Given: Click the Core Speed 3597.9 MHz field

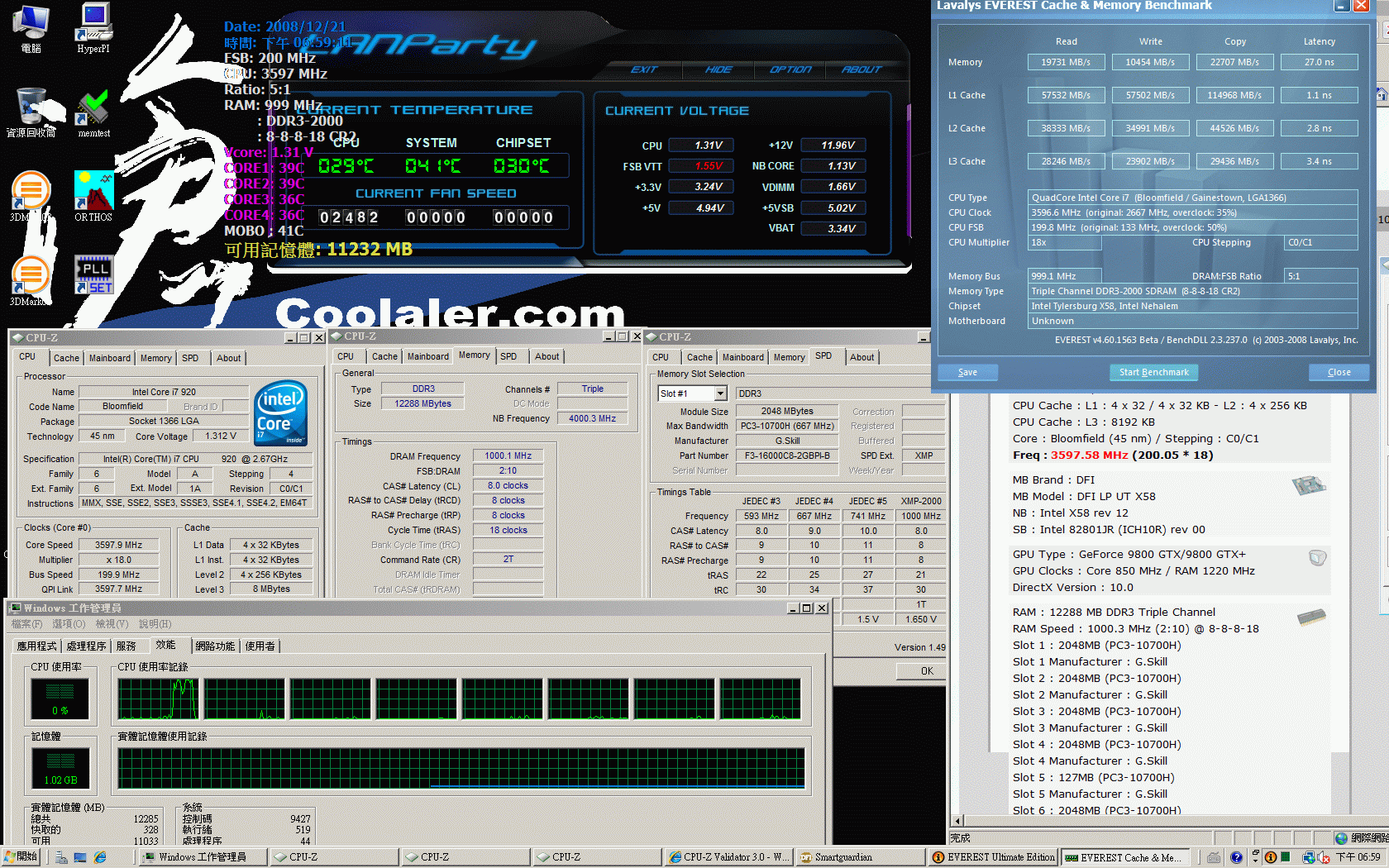Looking at the screenshot, I should (x=118, y=545).
